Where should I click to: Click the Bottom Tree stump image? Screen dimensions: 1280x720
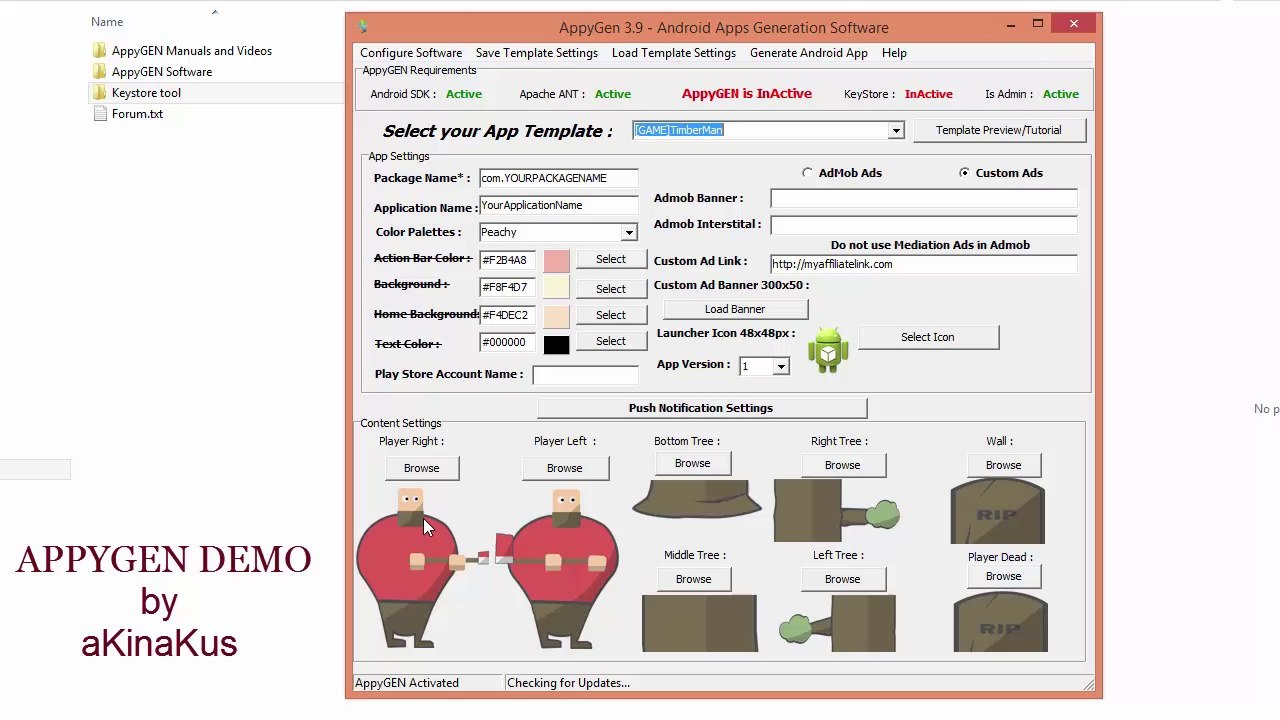tap(696, 499)
